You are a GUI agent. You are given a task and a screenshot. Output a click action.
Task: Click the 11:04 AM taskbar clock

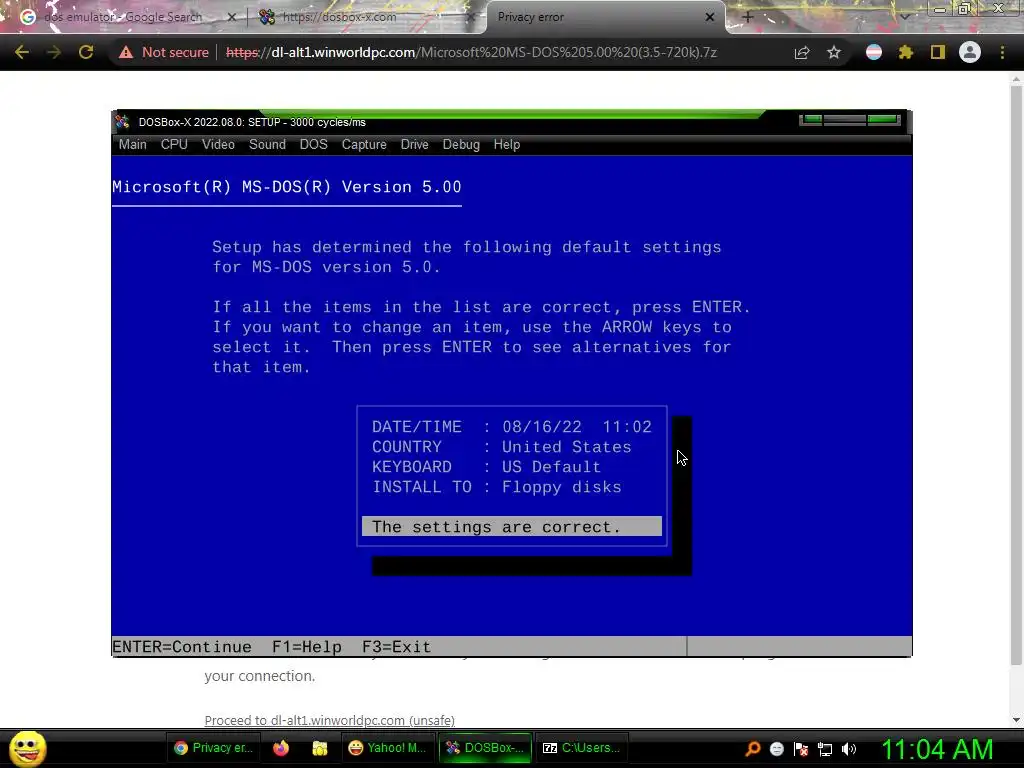[937, 749]
